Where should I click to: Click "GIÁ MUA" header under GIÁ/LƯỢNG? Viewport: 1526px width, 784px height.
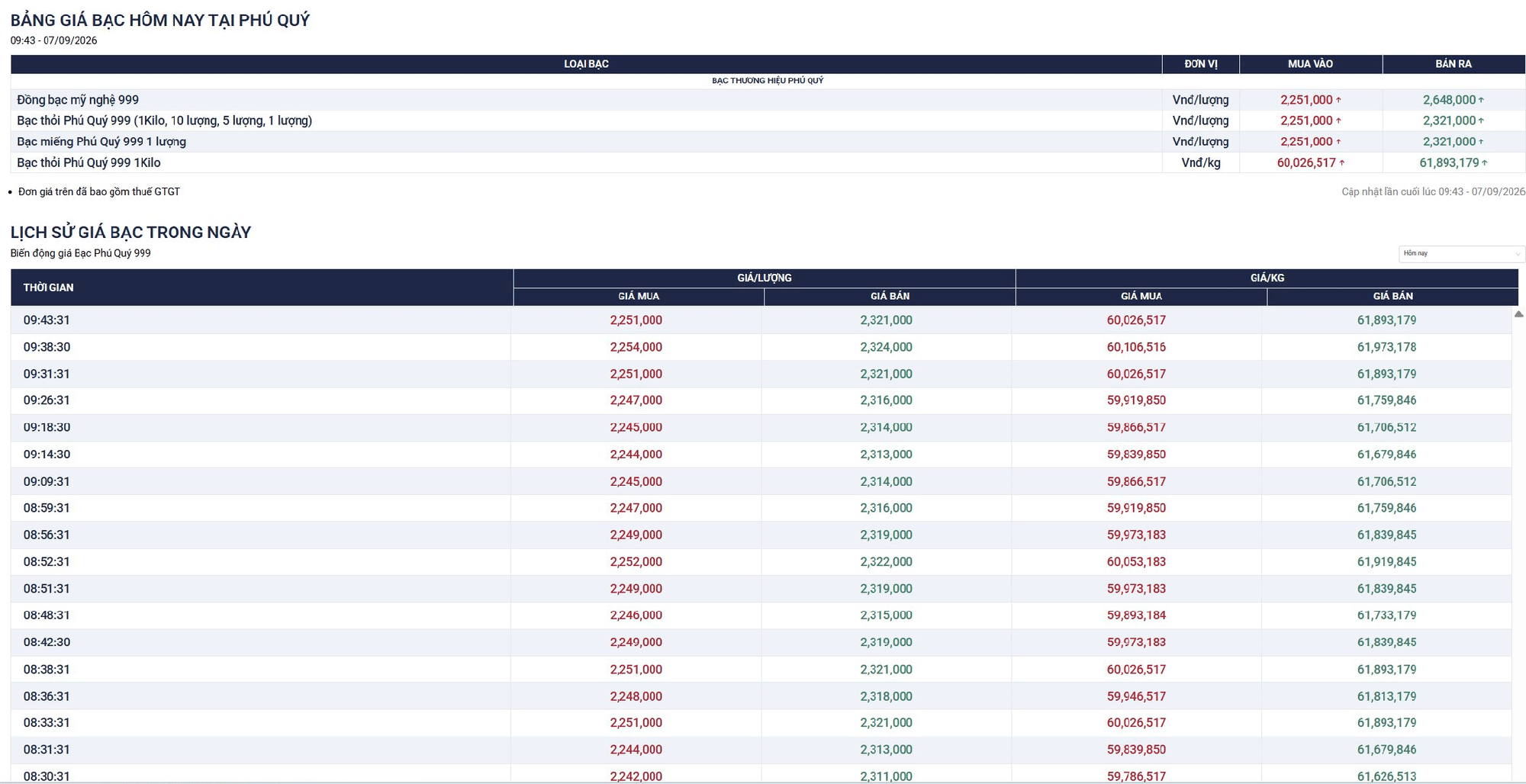(639, 296)
